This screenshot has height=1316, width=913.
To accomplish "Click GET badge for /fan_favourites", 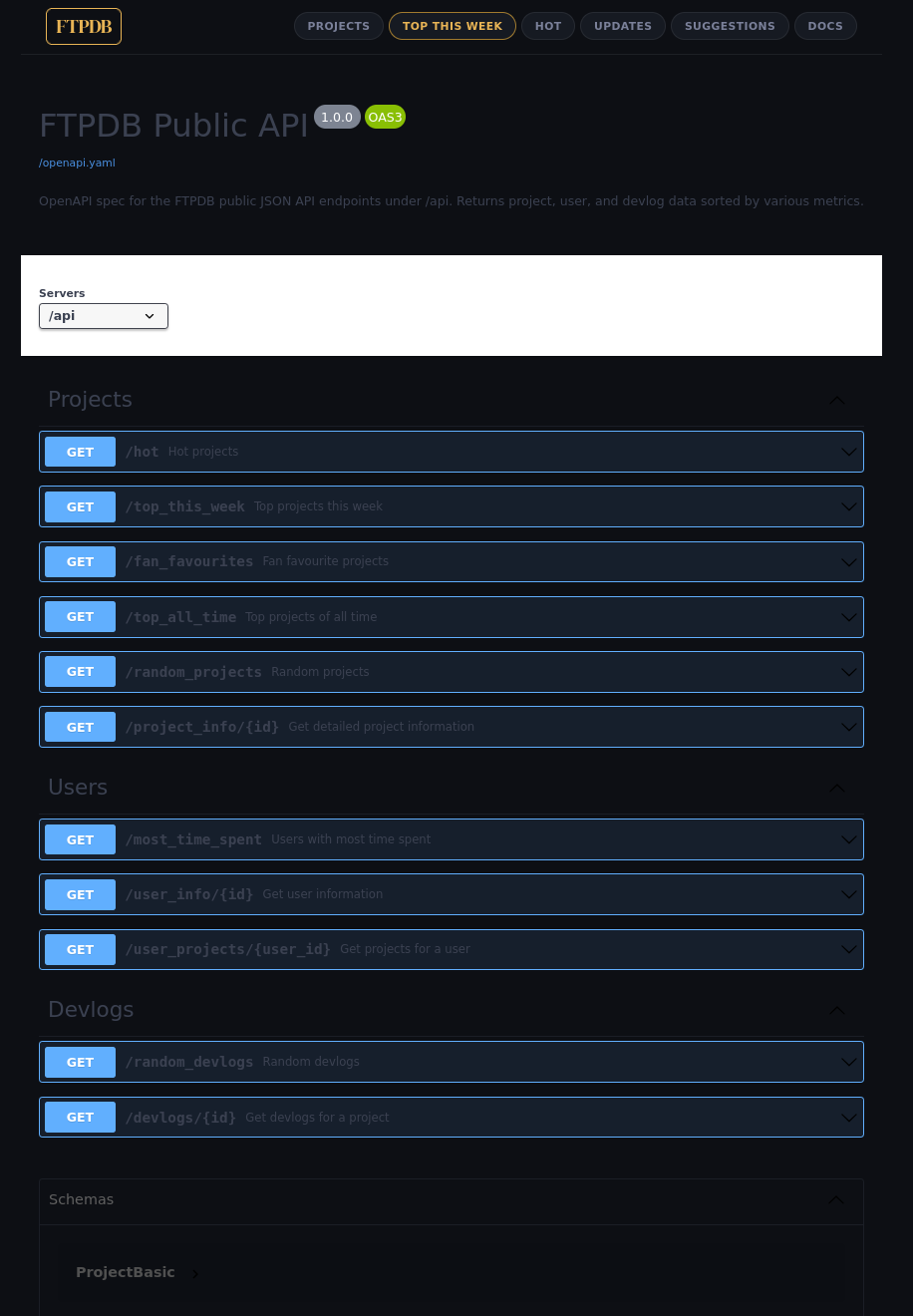I will (x=81, y=562).
